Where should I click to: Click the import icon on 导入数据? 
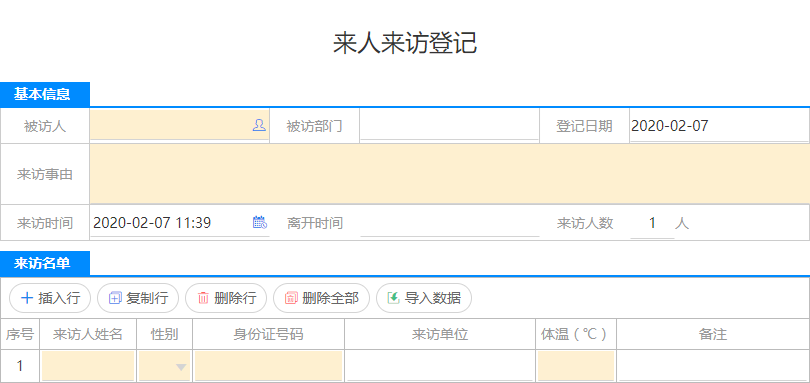(x=394, y=298)
